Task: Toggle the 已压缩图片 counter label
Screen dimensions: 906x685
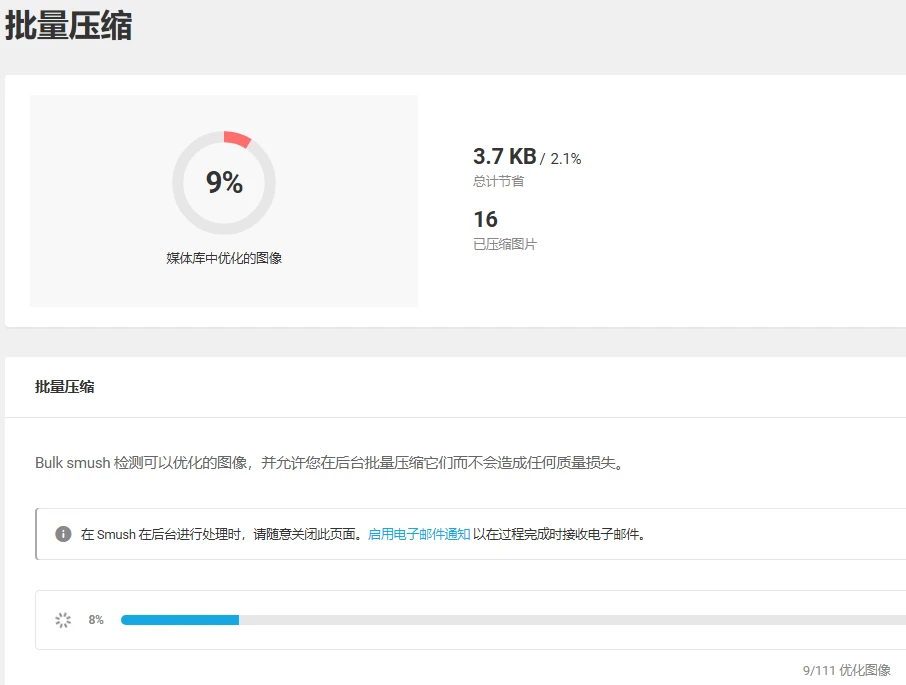Action: [x=506, y=244]
